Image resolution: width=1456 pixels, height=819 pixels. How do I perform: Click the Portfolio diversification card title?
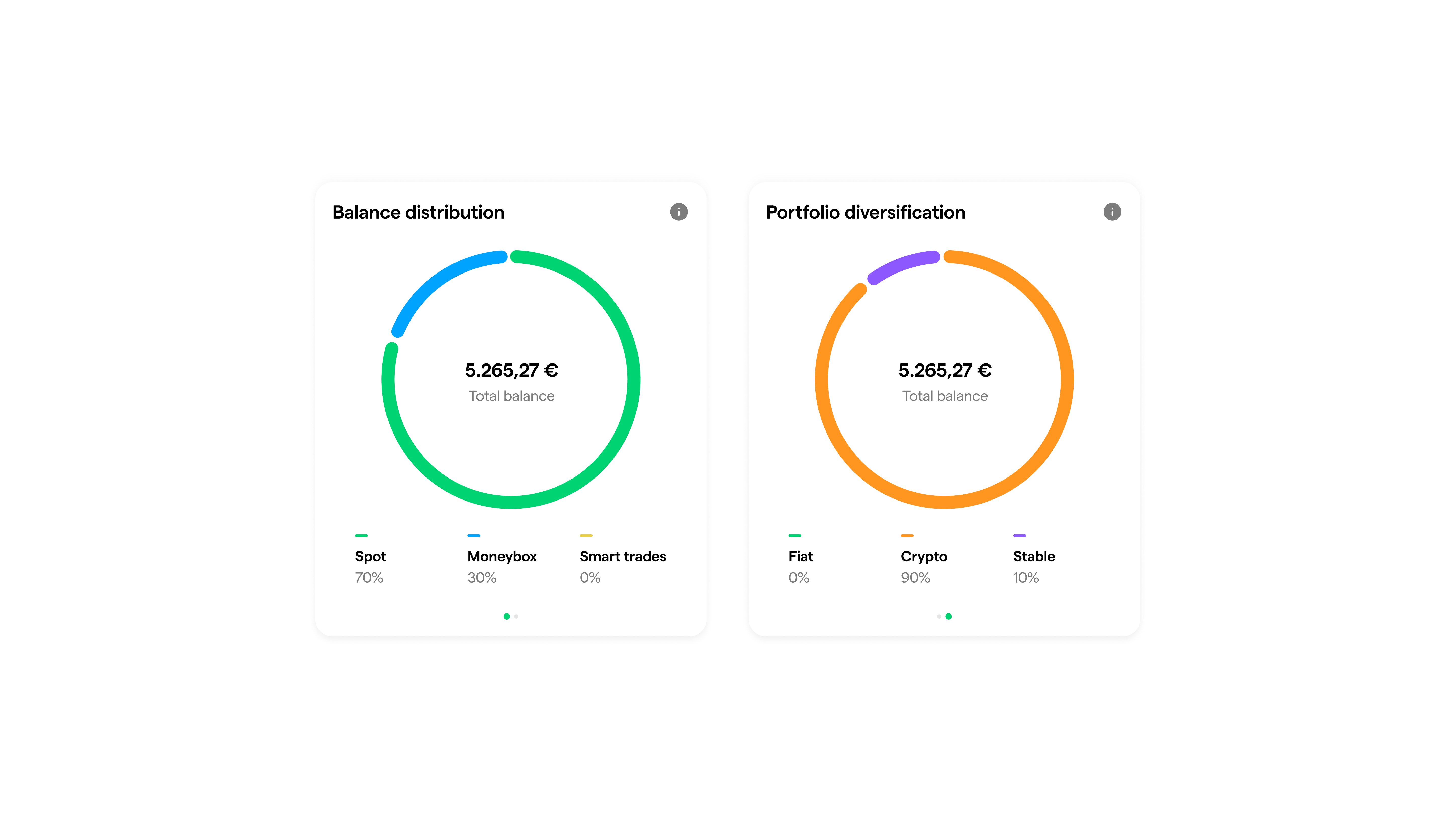coord(865,213)
